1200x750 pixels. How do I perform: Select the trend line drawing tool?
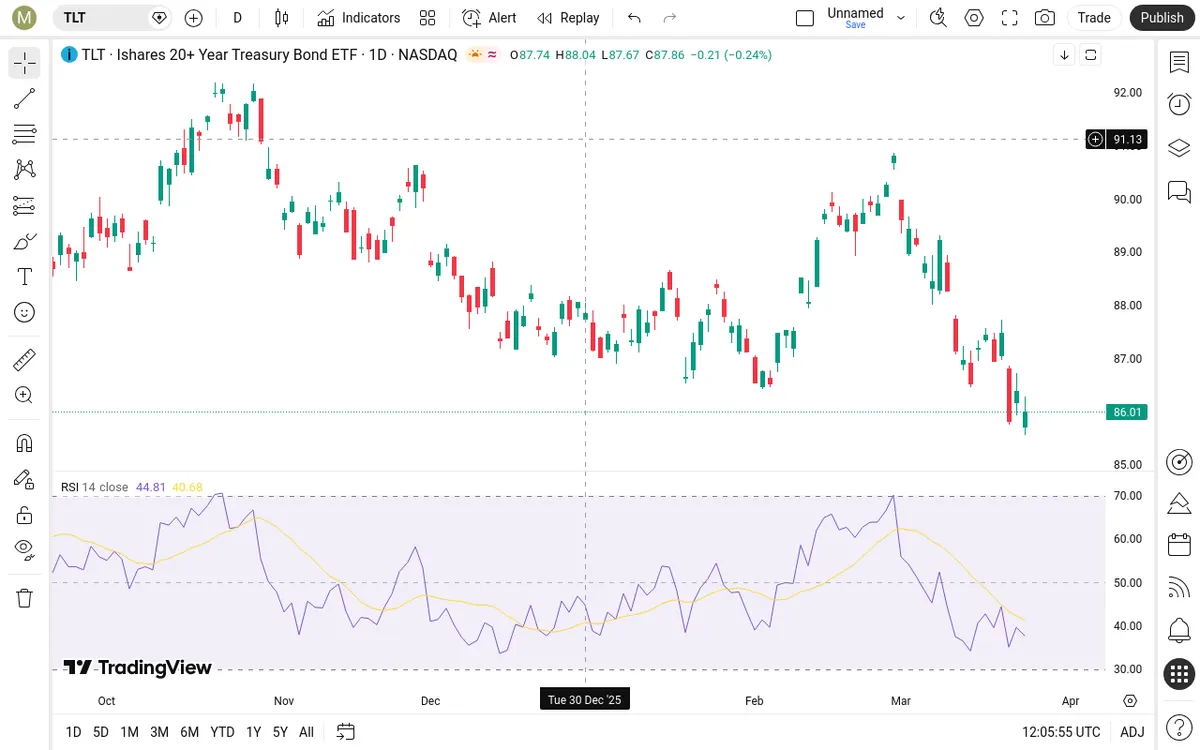[25, 98]
